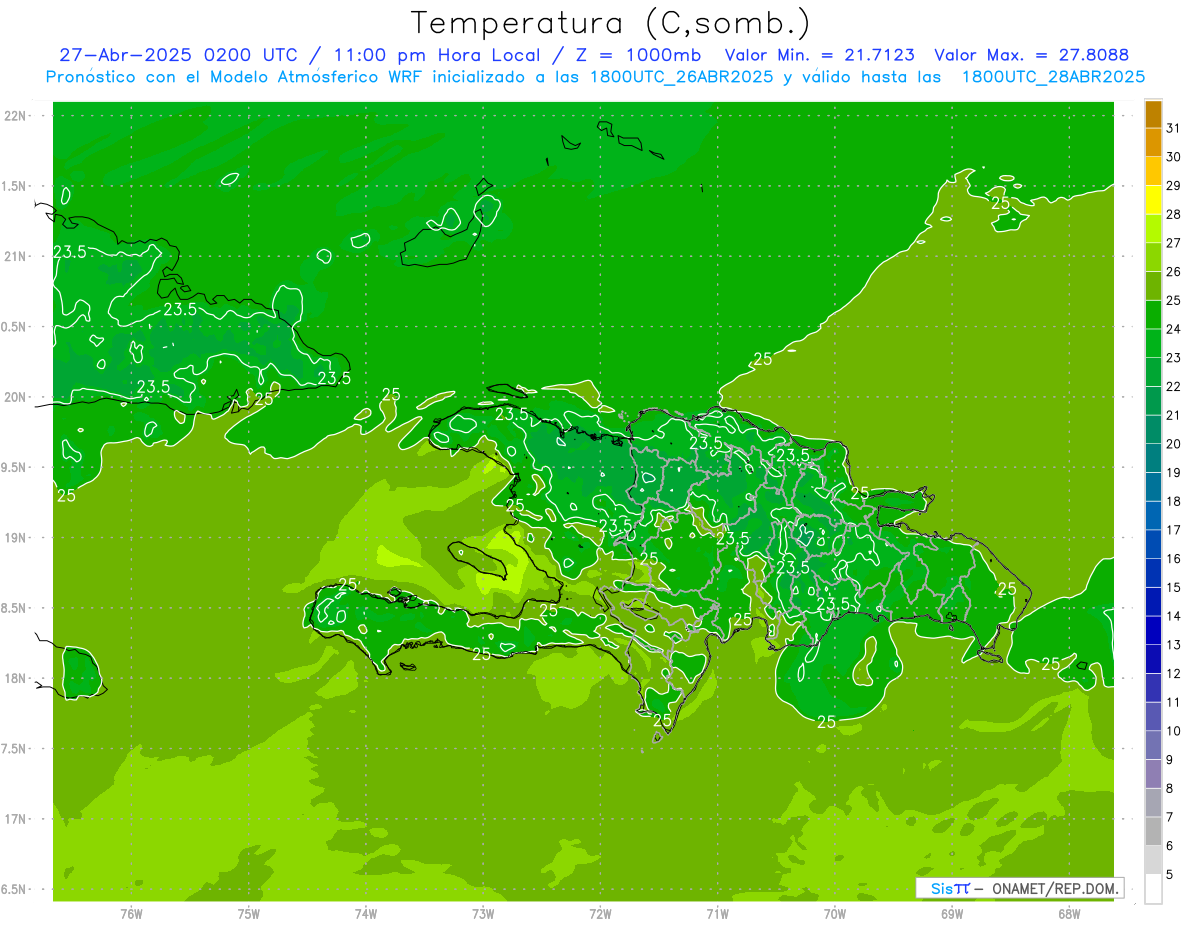Click the "72W" longitude label
The width and height of the screenshot is (1200, 927).
click(x=601, y=914)
